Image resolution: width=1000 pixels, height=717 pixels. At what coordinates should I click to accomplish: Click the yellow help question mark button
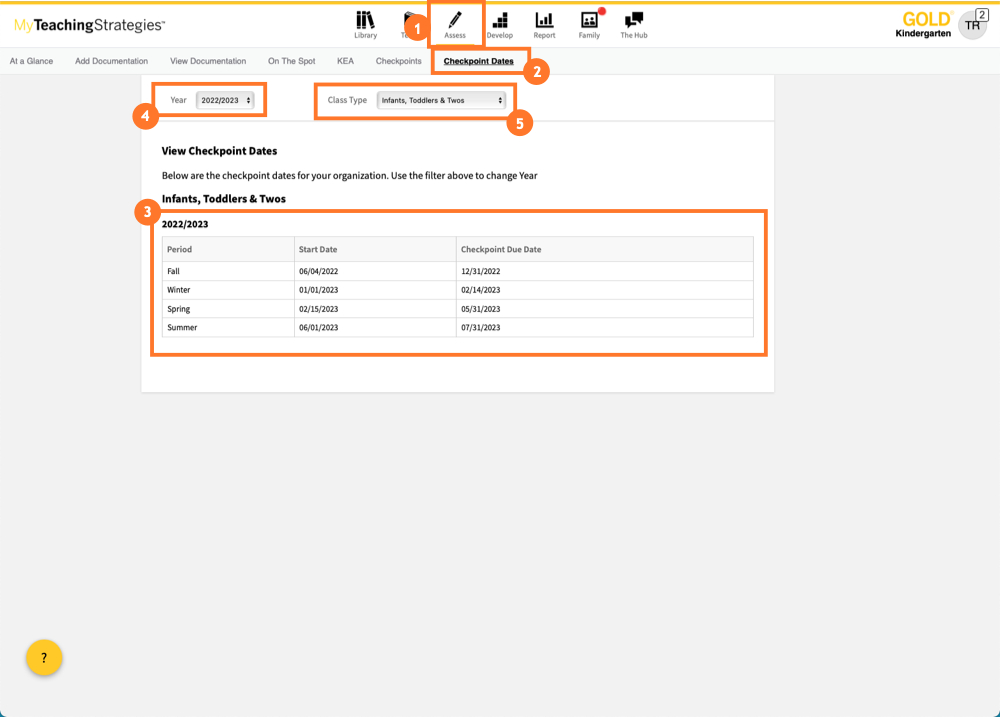coord(44,658)
